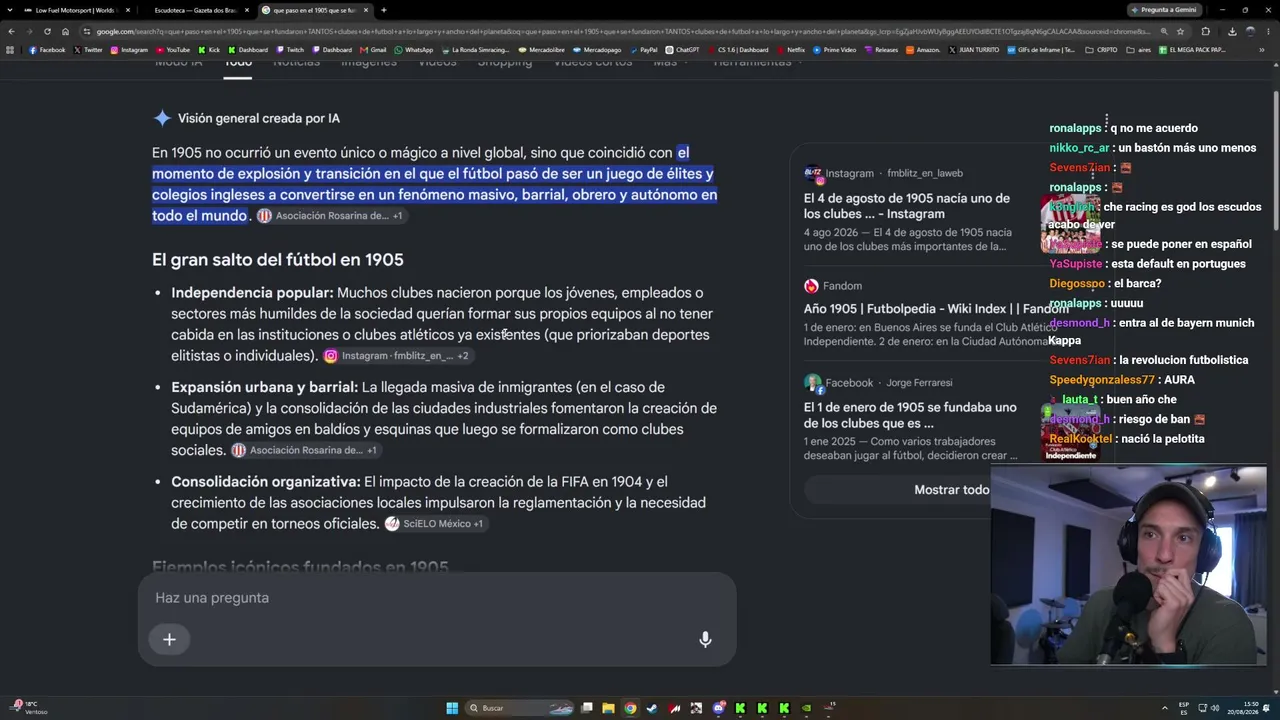
Task: Open Facebook result about 1 de enero 1905
Action: (x=910, y=415)
